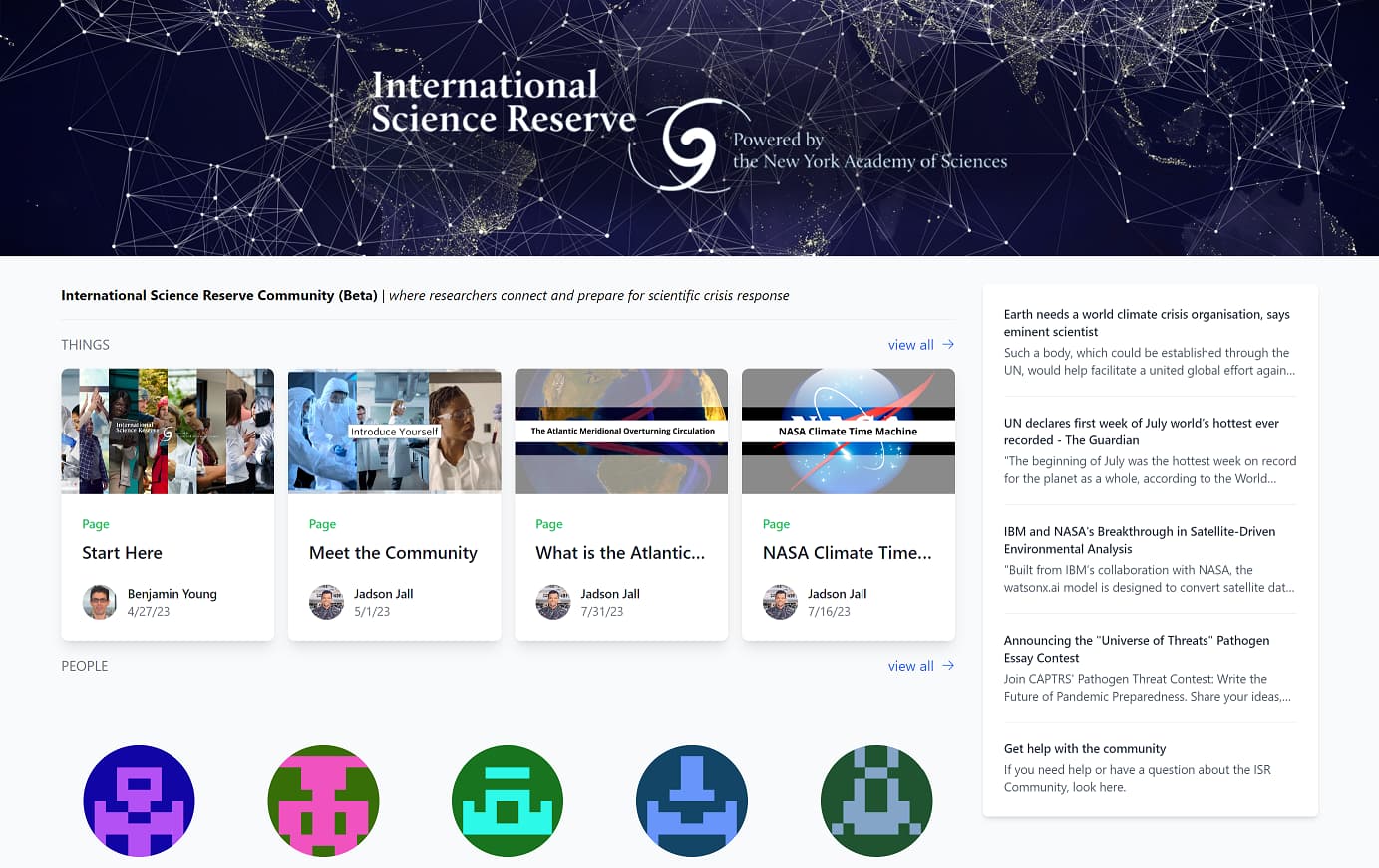This screenshot has width=1379, height=868.
Task: Read Earth needs a world climate crisis organisation
Action: coord(1147,323)
